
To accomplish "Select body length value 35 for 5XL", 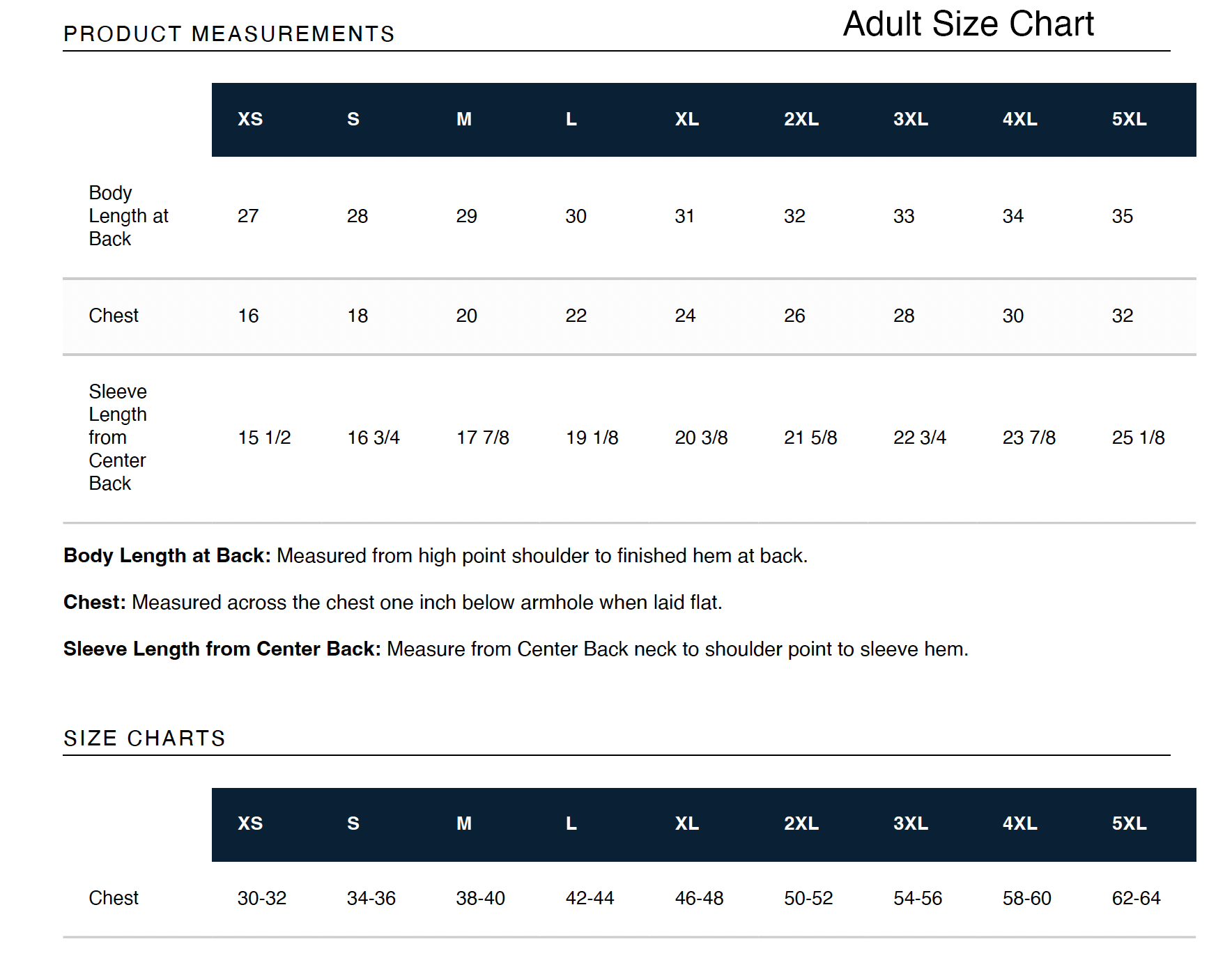I will [x=1122, y=216].
